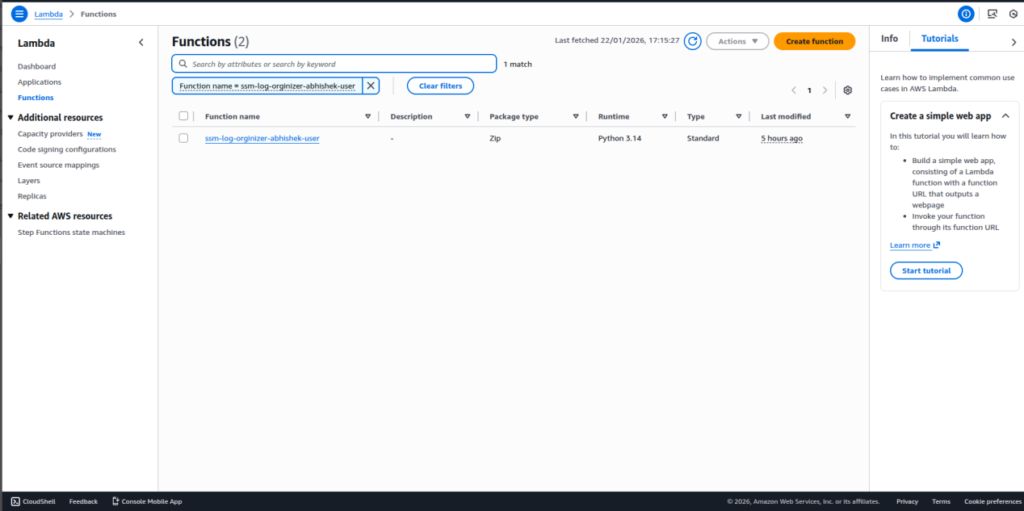The height and width of the screenshot is (511, 1024).
Task: Open Console Mobile App footer link
Action: 147,501
